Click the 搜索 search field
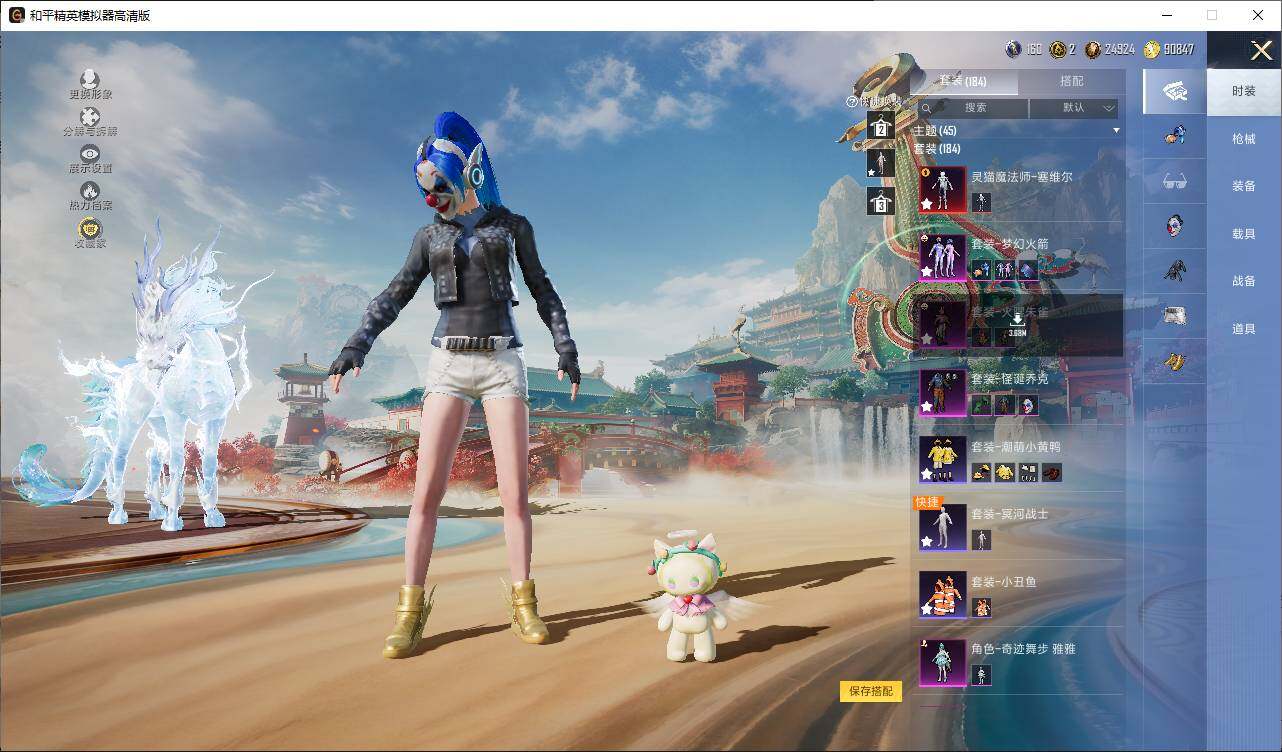 click(x=973, y=108)
